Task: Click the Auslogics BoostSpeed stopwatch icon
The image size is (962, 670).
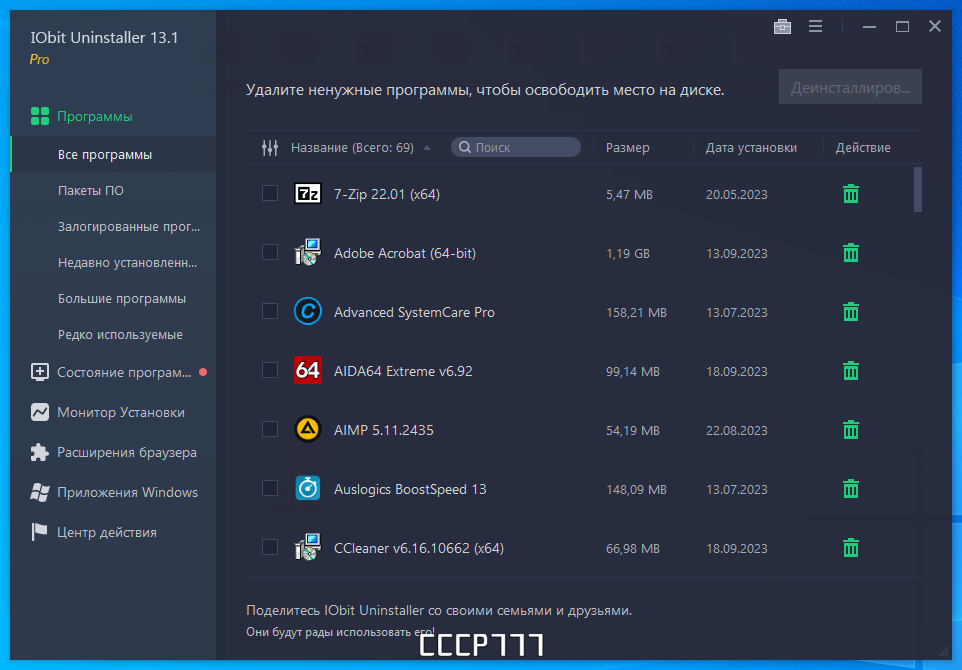Action: [x=307, y=488]
